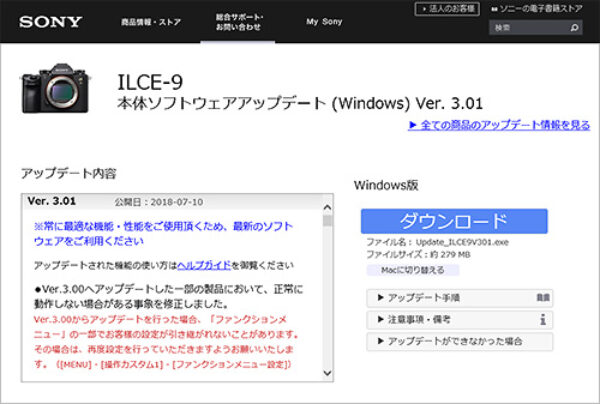Viewport: 600px width, 404px height.
Task: Click the 法人のお客様 button
Action: [x=447, y=9]
